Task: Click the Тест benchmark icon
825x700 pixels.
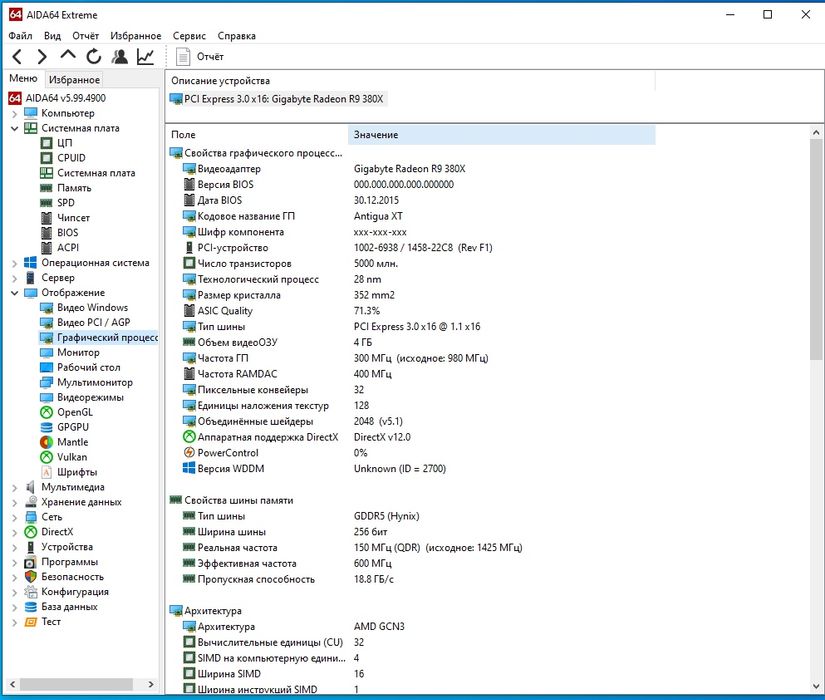Action: point(31,622)
